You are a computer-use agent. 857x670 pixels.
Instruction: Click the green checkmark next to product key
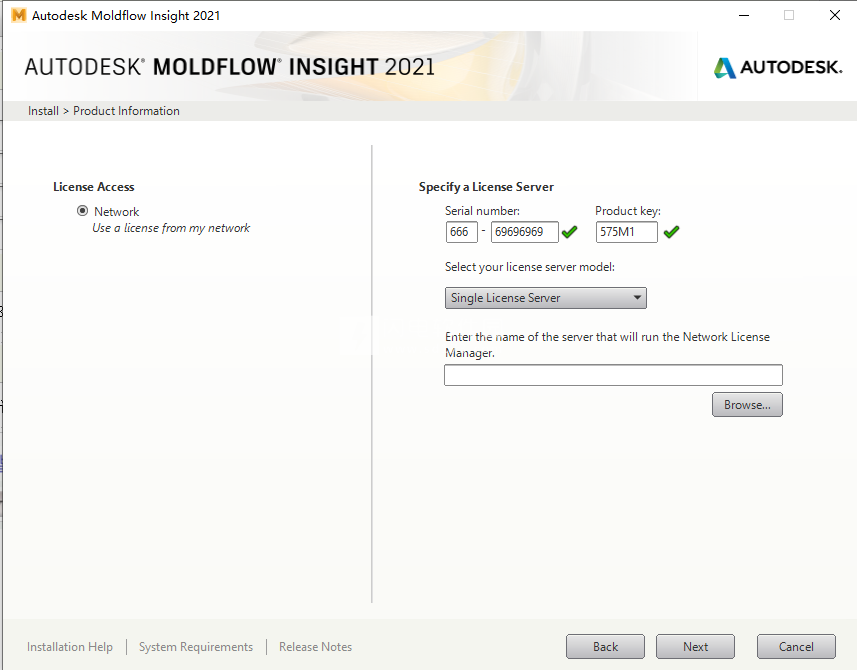point(671,232)
